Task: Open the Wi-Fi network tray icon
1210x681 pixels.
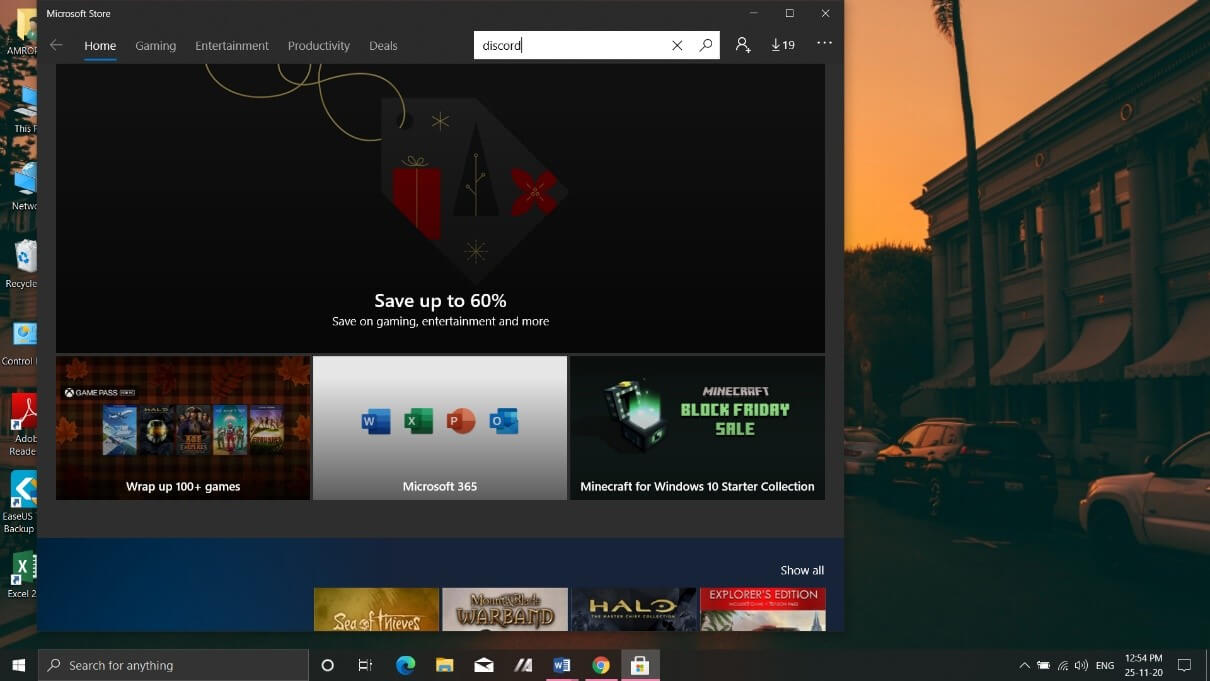Action: click(1062, 665)
